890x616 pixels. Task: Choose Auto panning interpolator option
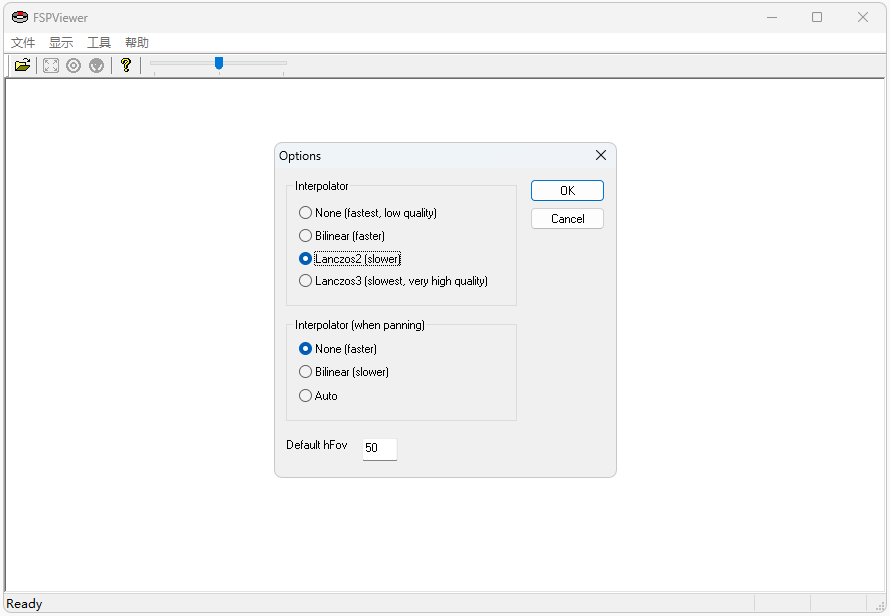318,396
